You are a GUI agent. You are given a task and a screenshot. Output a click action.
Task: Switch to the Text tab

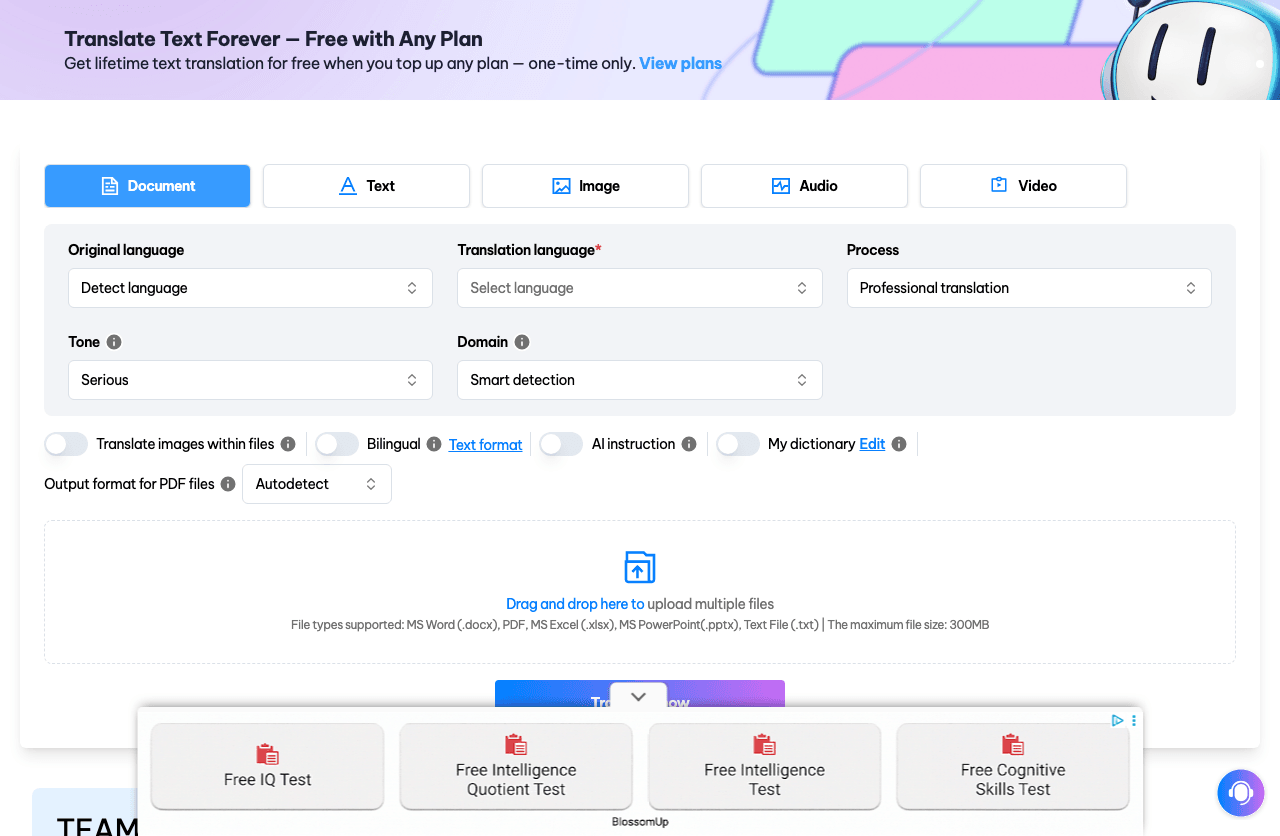tap(366, 186)
